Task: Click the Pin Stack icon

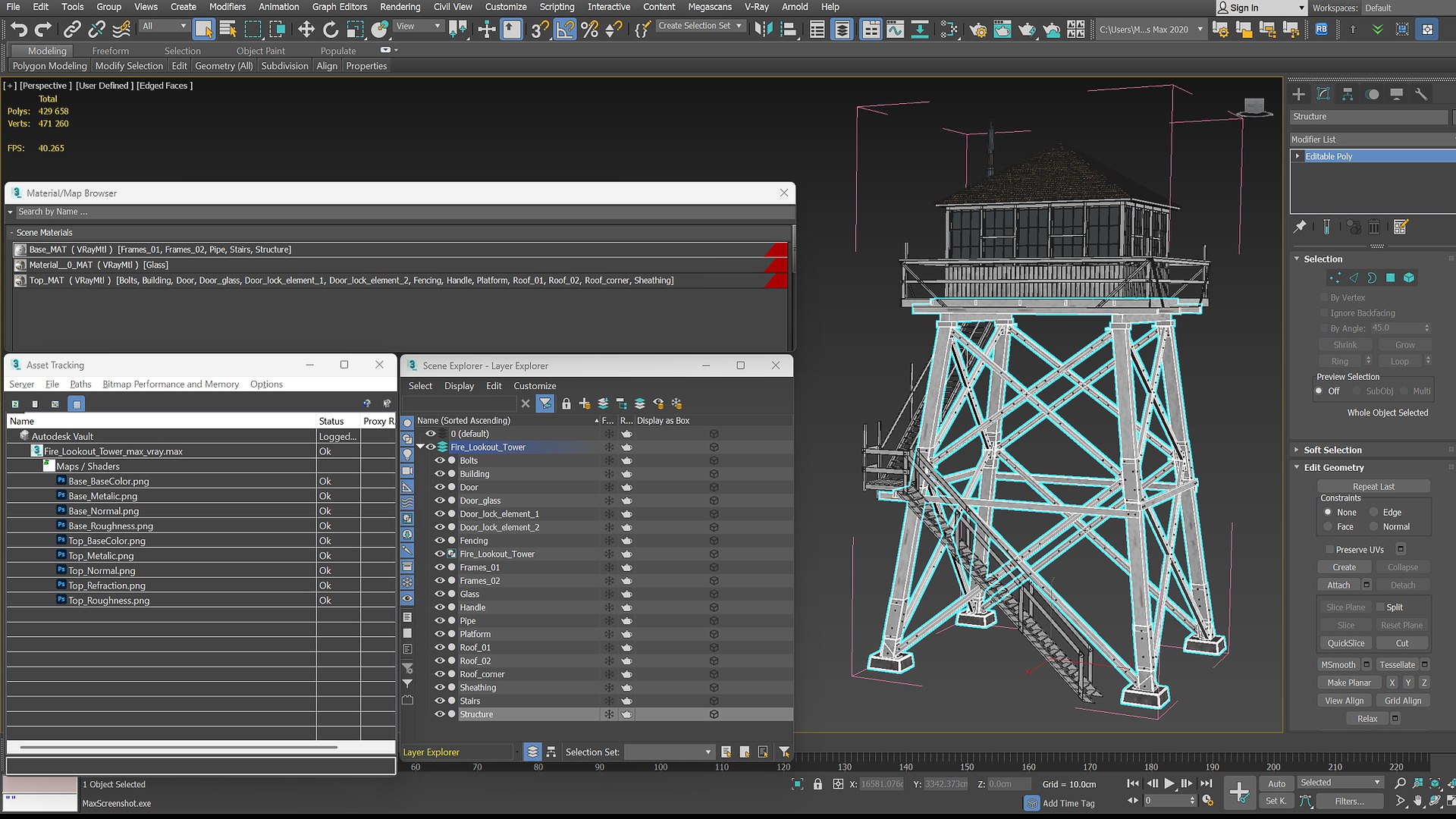Action: (1300, 227)
